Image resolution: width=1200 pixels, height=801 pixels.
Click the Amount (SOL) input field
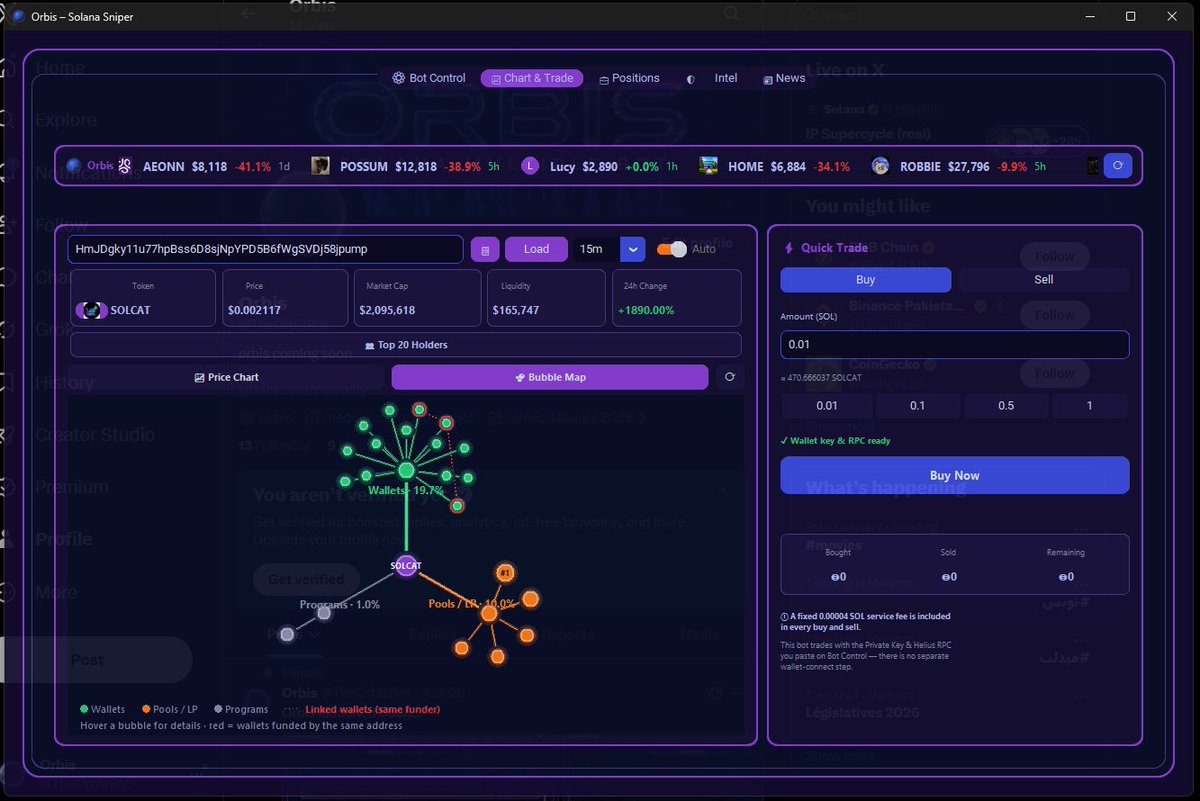(x=955, y=345)
